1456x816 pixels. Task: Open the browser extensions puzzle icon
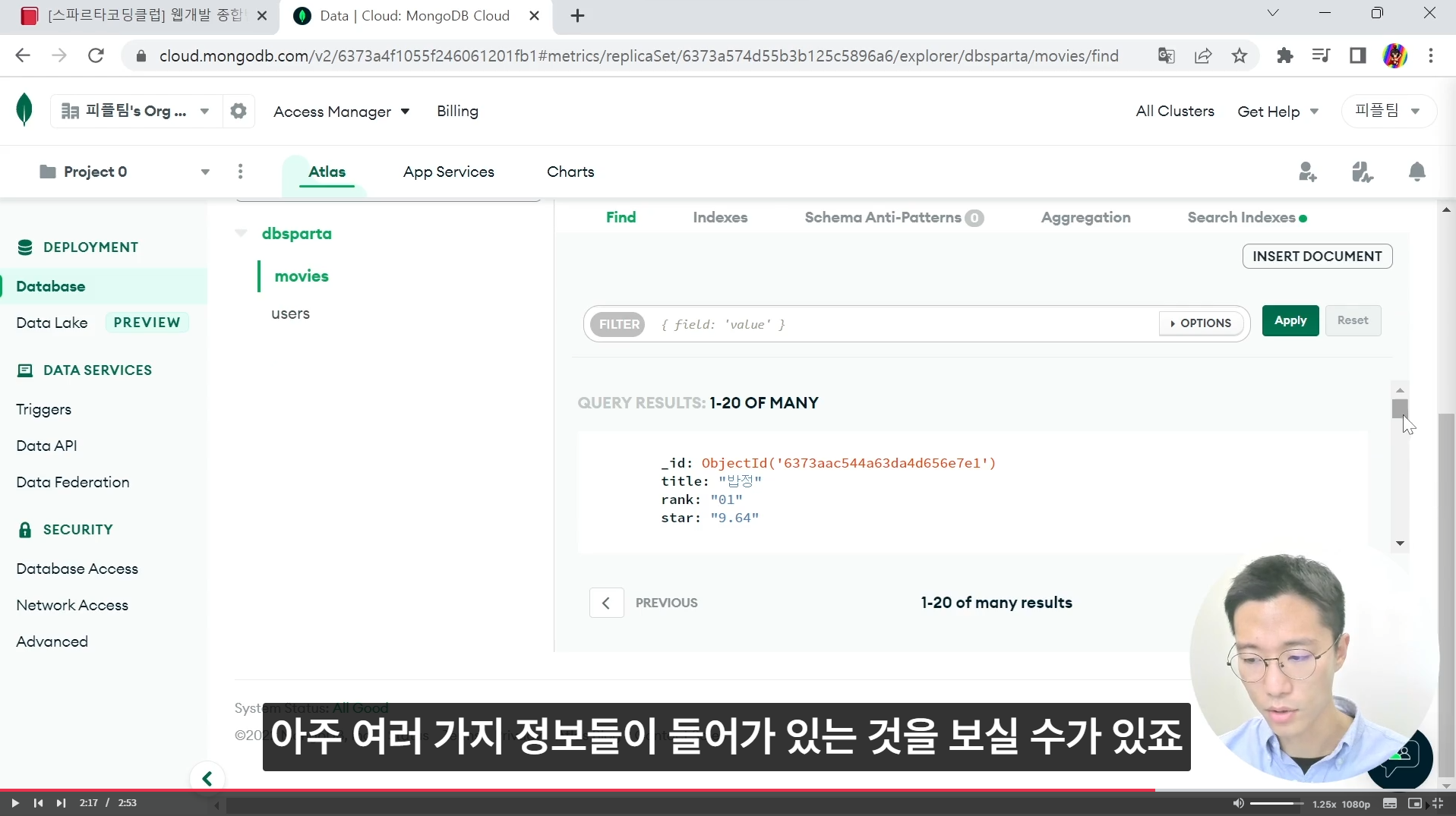tap(1284, 55)
